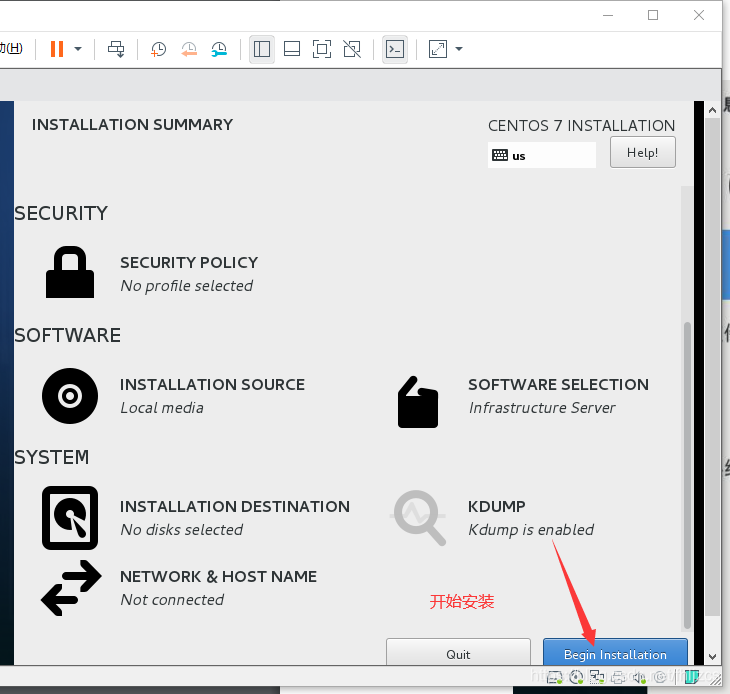
Task: Click the full screen mode icon
Action: pos(322,49)
